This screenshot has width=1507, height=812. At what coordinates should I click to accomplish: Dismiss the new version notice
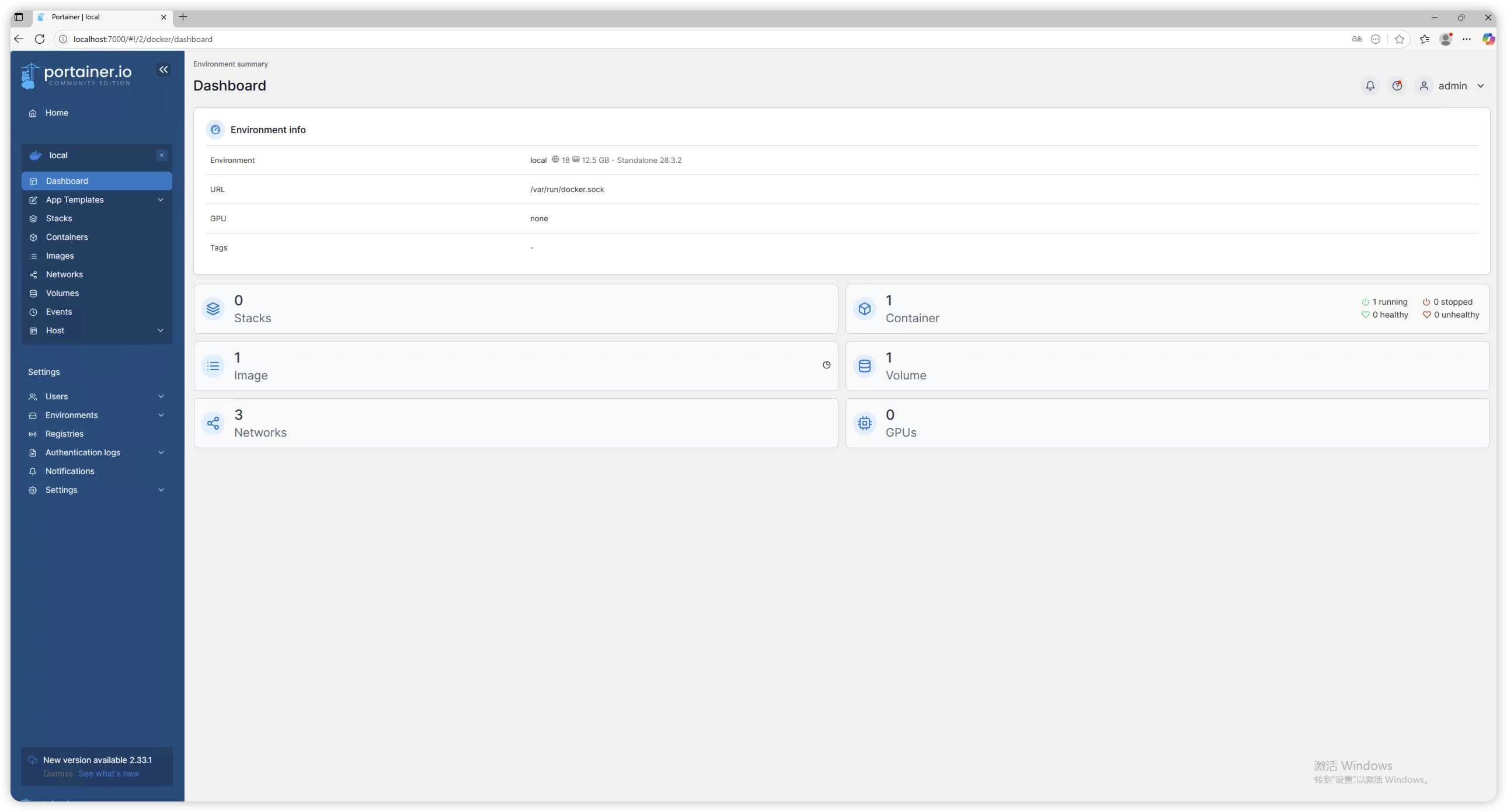tap(58, 773)
